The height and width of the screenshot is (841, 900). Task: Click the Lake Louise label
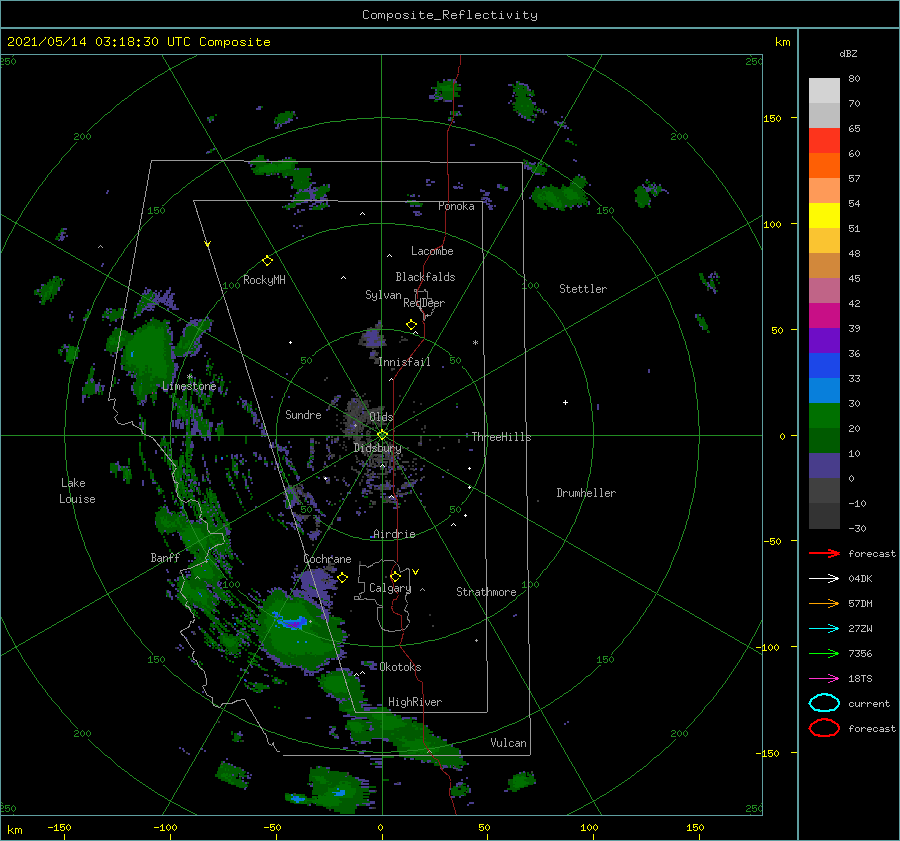pos(77,491)
